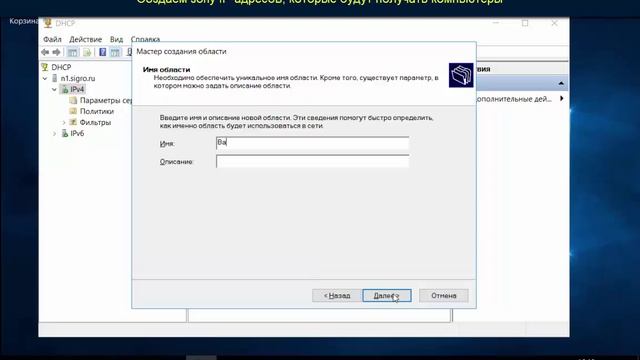Click the Назад button in wizard

point(337,296)
